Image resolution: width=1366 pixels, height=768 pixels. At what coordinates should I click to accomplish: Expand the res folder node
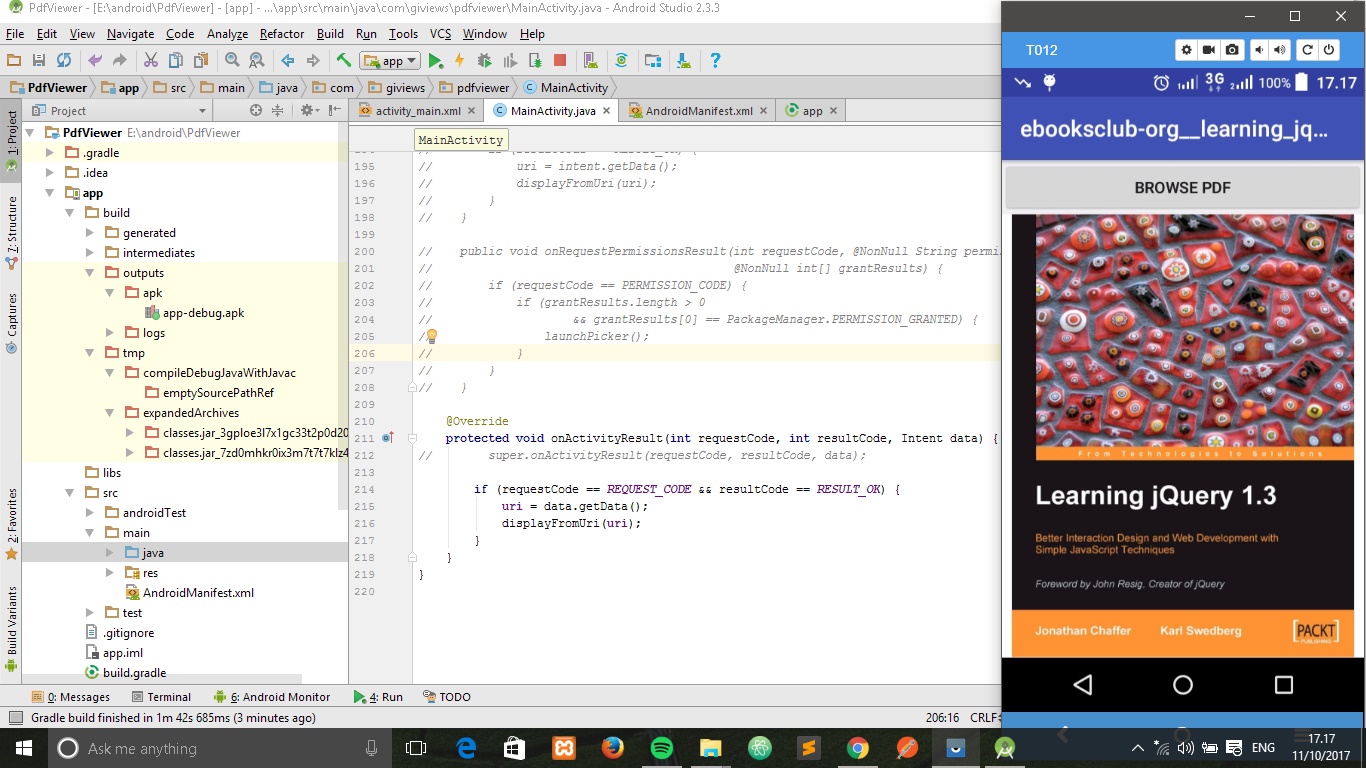tap(110, 573)
